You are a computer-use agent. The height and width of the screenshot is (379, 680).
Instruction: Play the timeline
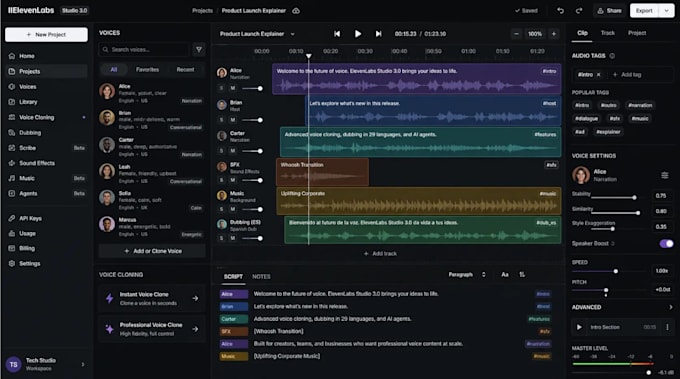[358, 34]
